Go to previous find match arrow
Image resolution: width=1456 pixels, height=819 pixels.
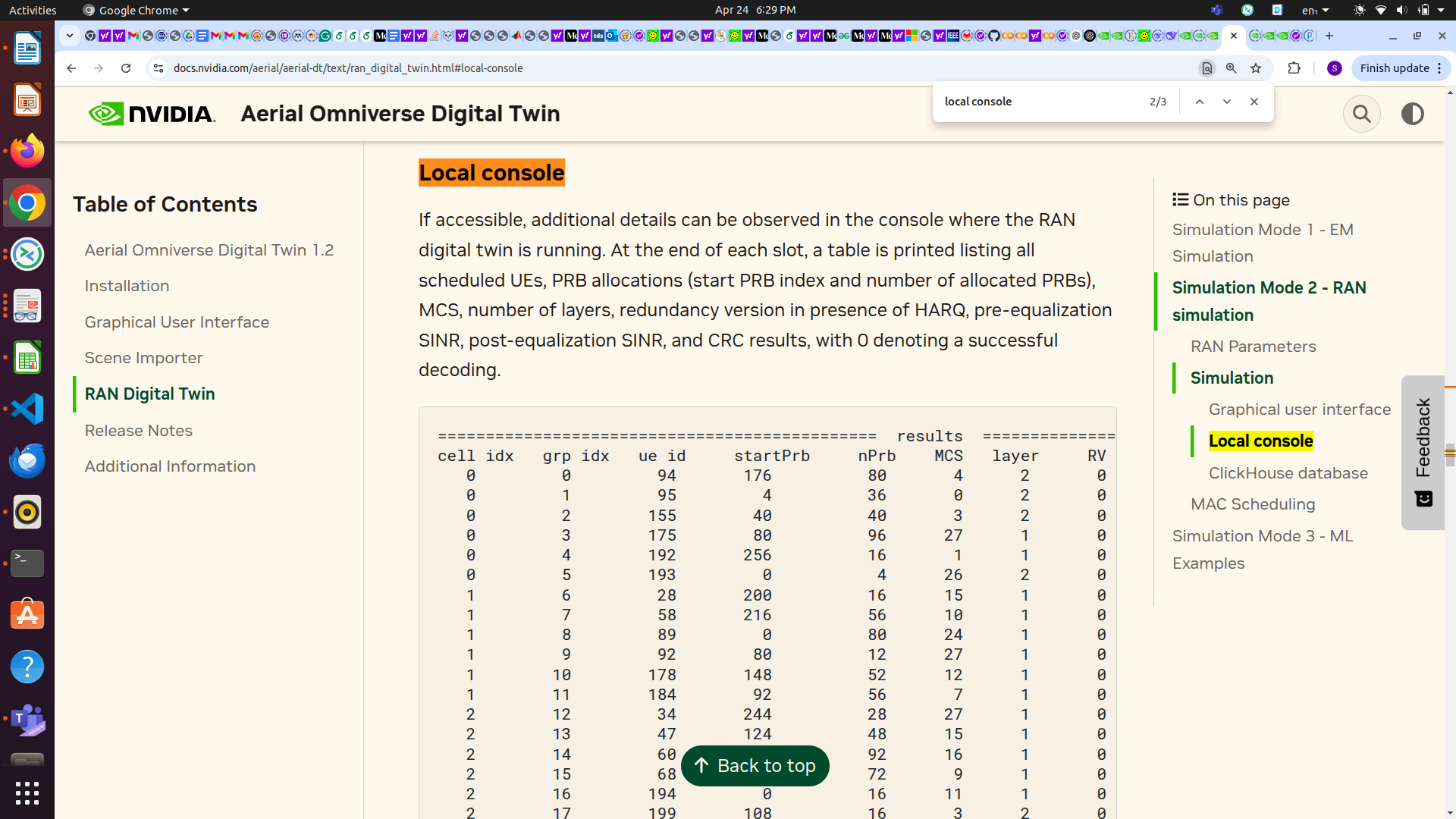pyautogui.click(x=1200, y=102)
